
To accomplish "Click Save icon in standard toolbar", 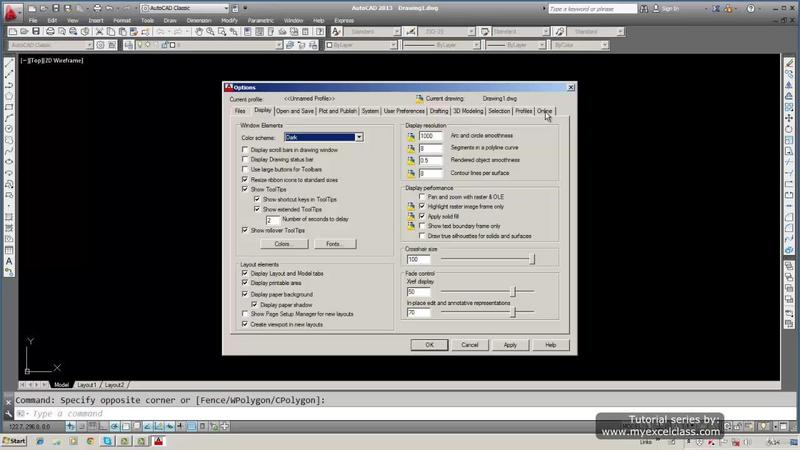I will [36, 32].
